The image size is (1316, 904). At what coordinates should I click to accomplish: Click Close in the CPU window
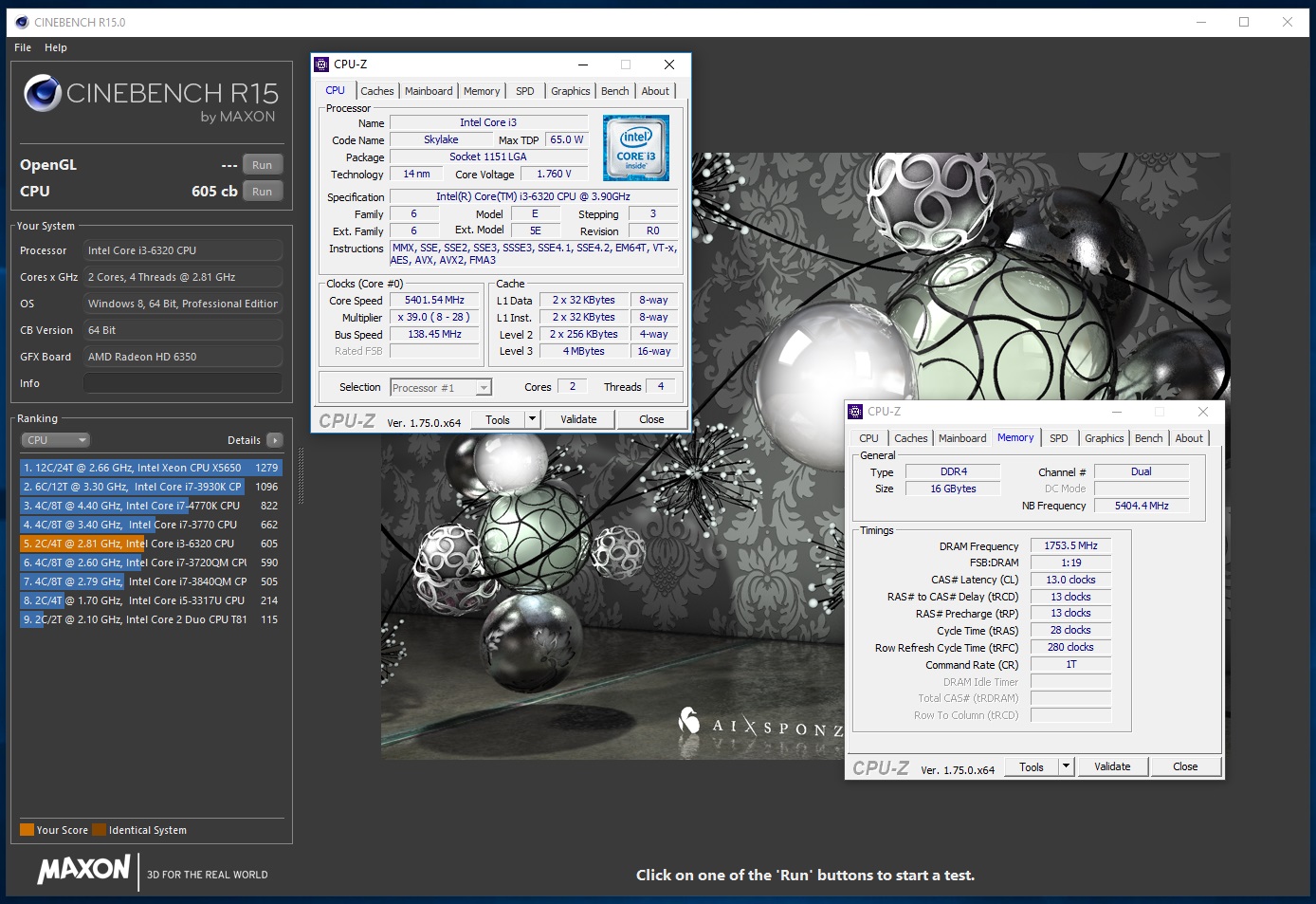pyautogui.click(x=652, y=419)
